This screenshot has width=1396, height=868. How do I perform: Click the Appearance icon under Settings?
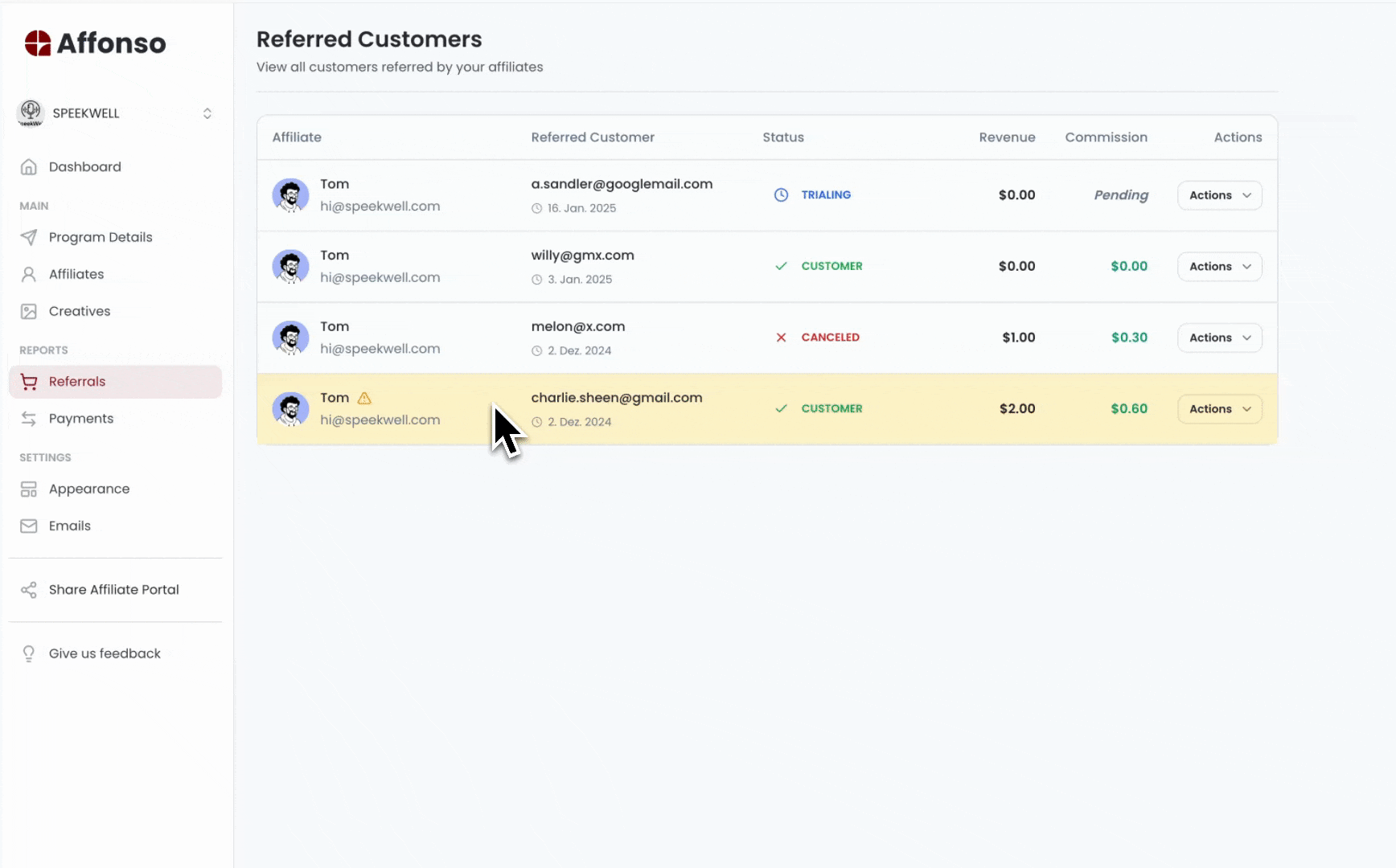click(29, 489)
